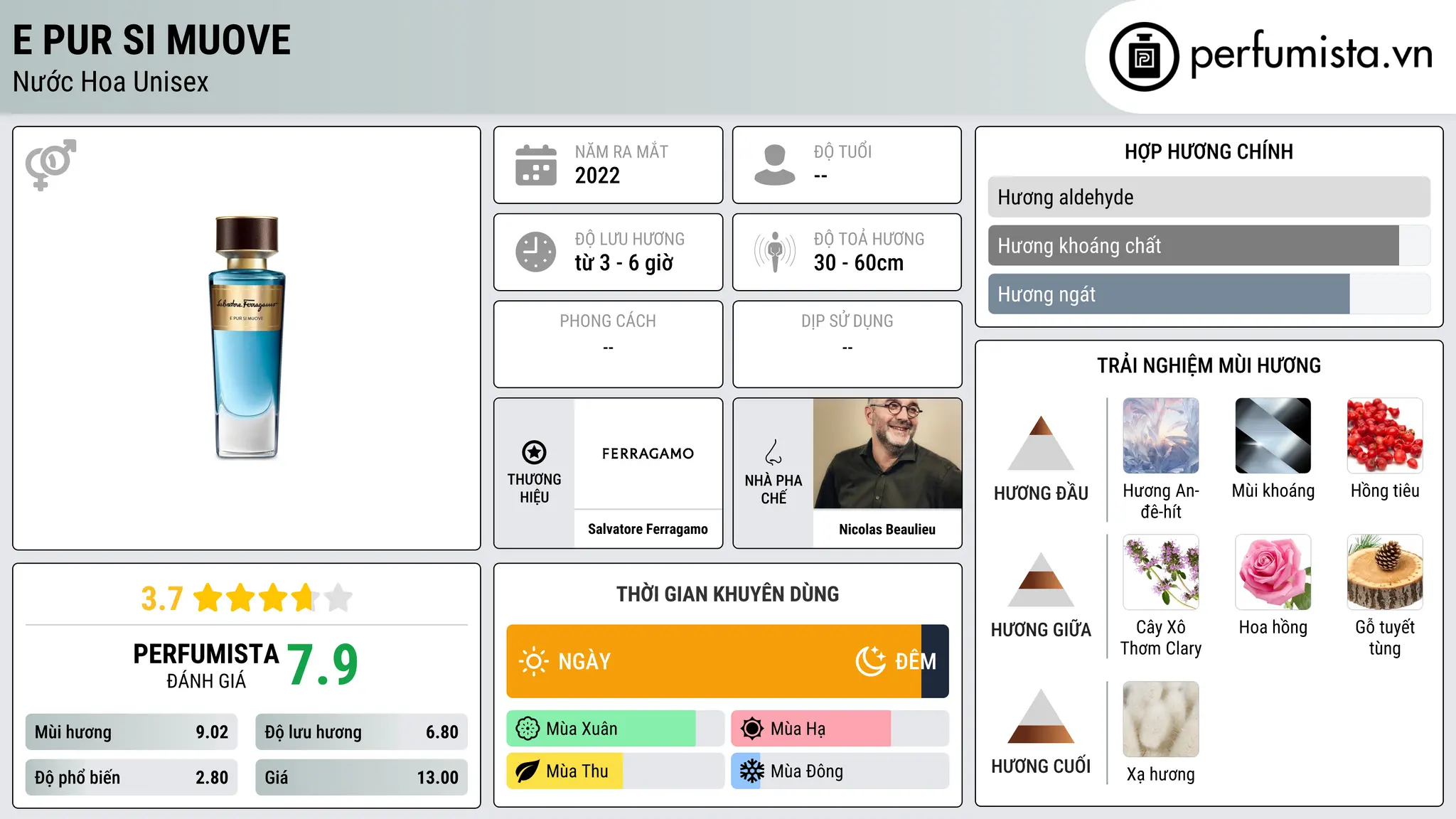The image size is (1456, 819).
Task: Click the TRẢI NGHIỆM MÙI HƯƠNG heading
Action: [x=1209, y=365]
